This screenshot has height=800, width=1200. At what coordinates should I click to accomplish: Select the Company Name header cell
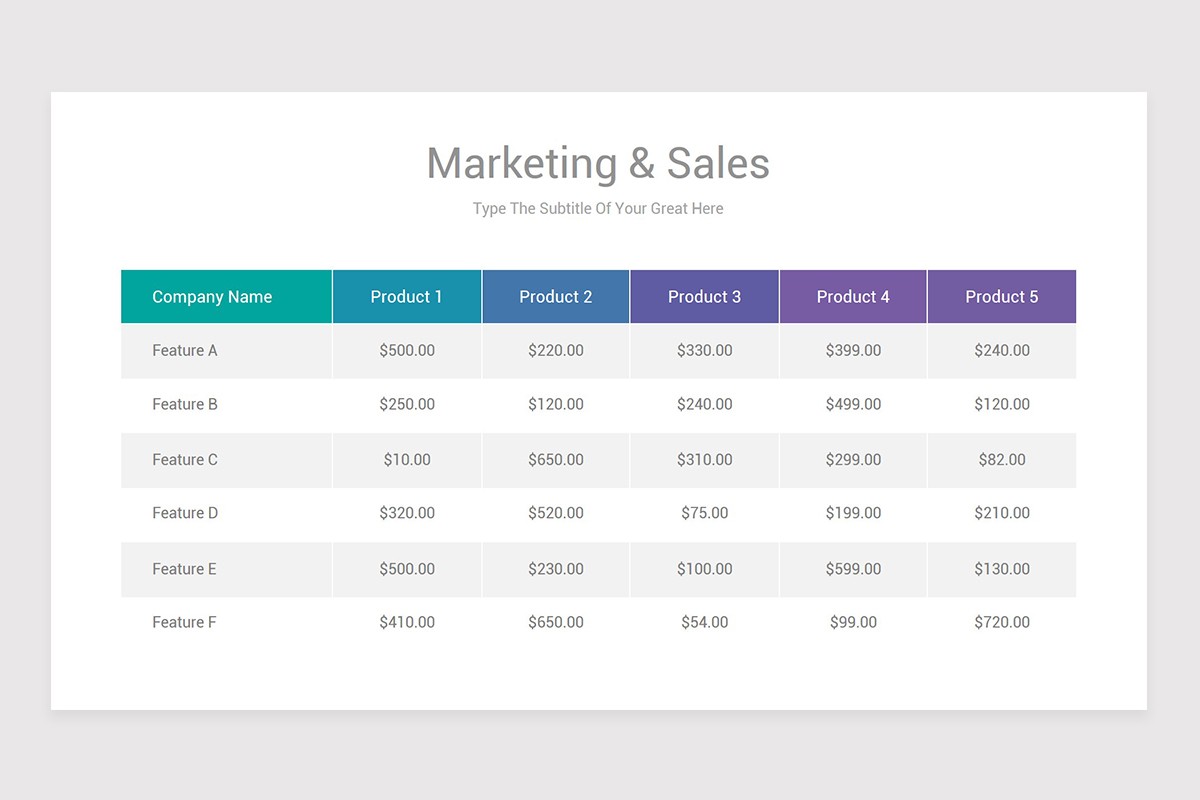click(227, 297)
